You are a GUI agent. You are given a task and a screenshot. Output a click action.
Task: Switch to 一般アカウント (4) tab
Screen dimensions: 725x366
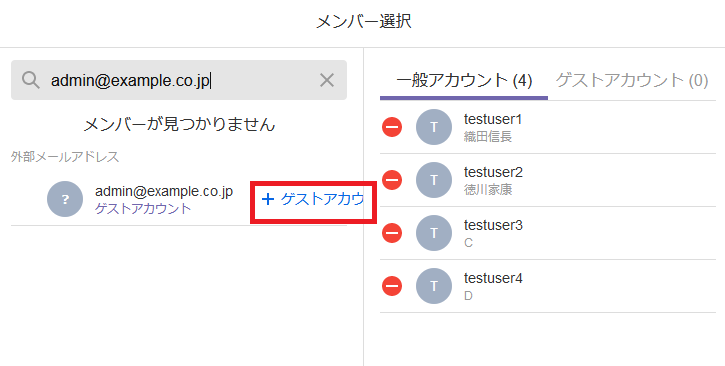pyautogui.click(x=464, y=81)
